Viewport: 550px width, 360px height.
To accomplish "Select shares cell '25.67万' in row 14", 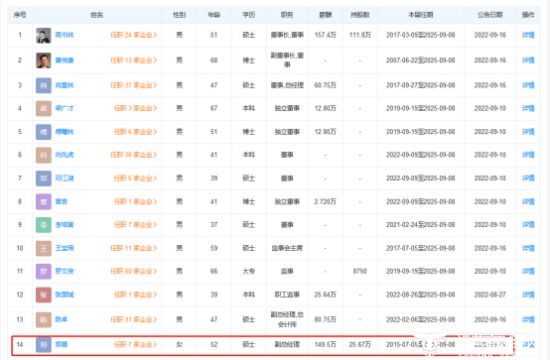I will 360,345.
